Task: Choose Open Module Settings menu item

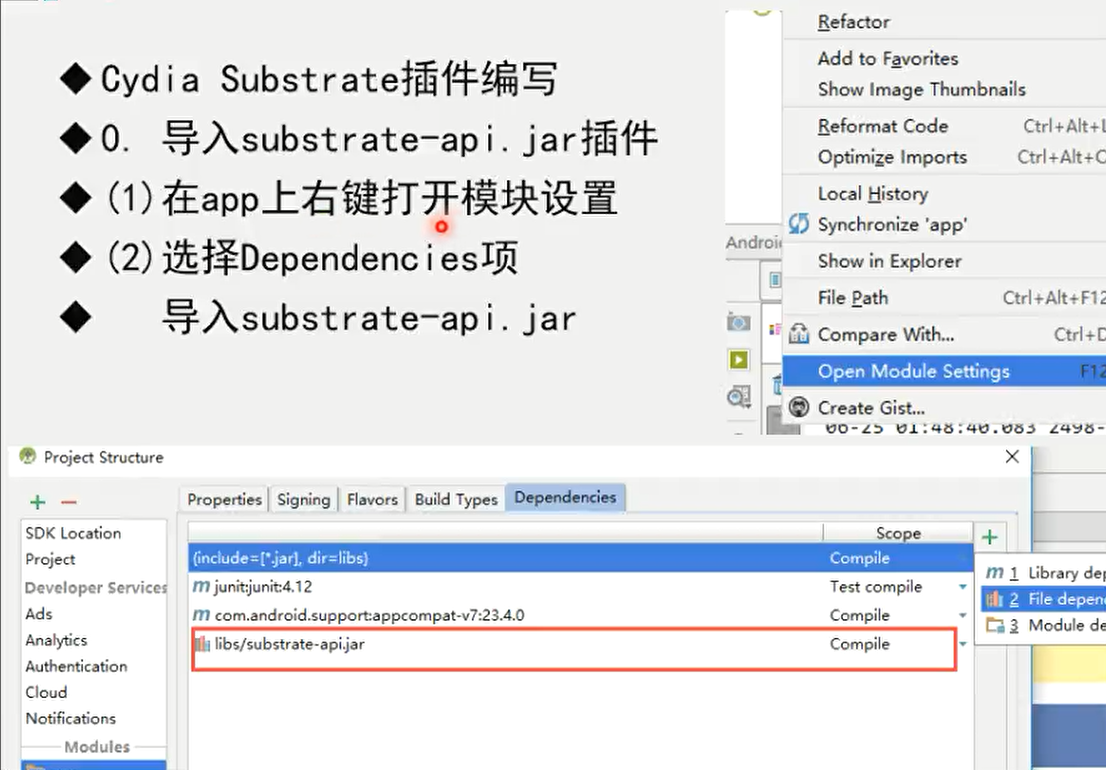Action: click(944, 371)
